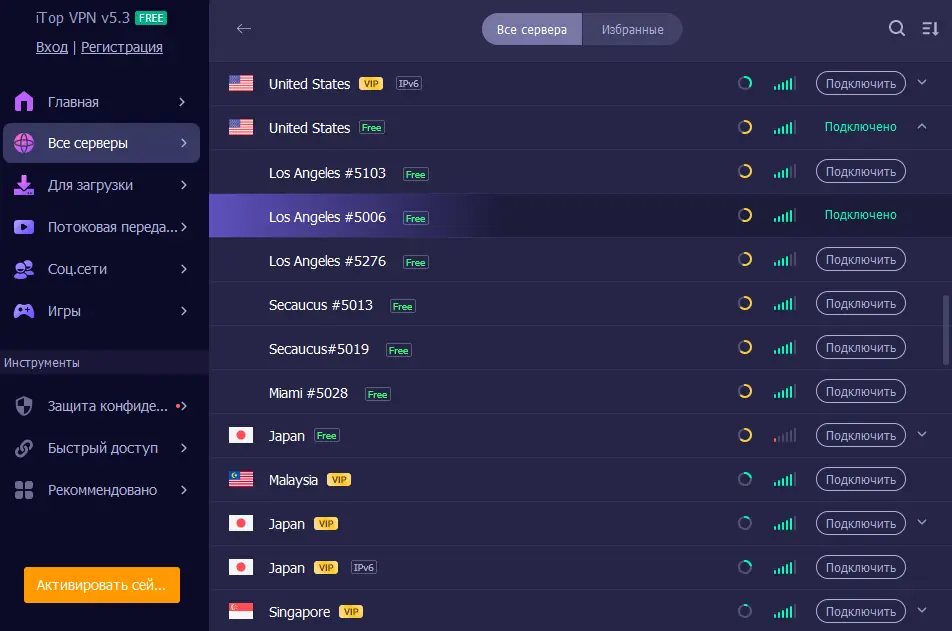This screenshot has width=952, height=631.
Task: Expand the United States VIP IPv6 group
Action: tap(922, 83)
